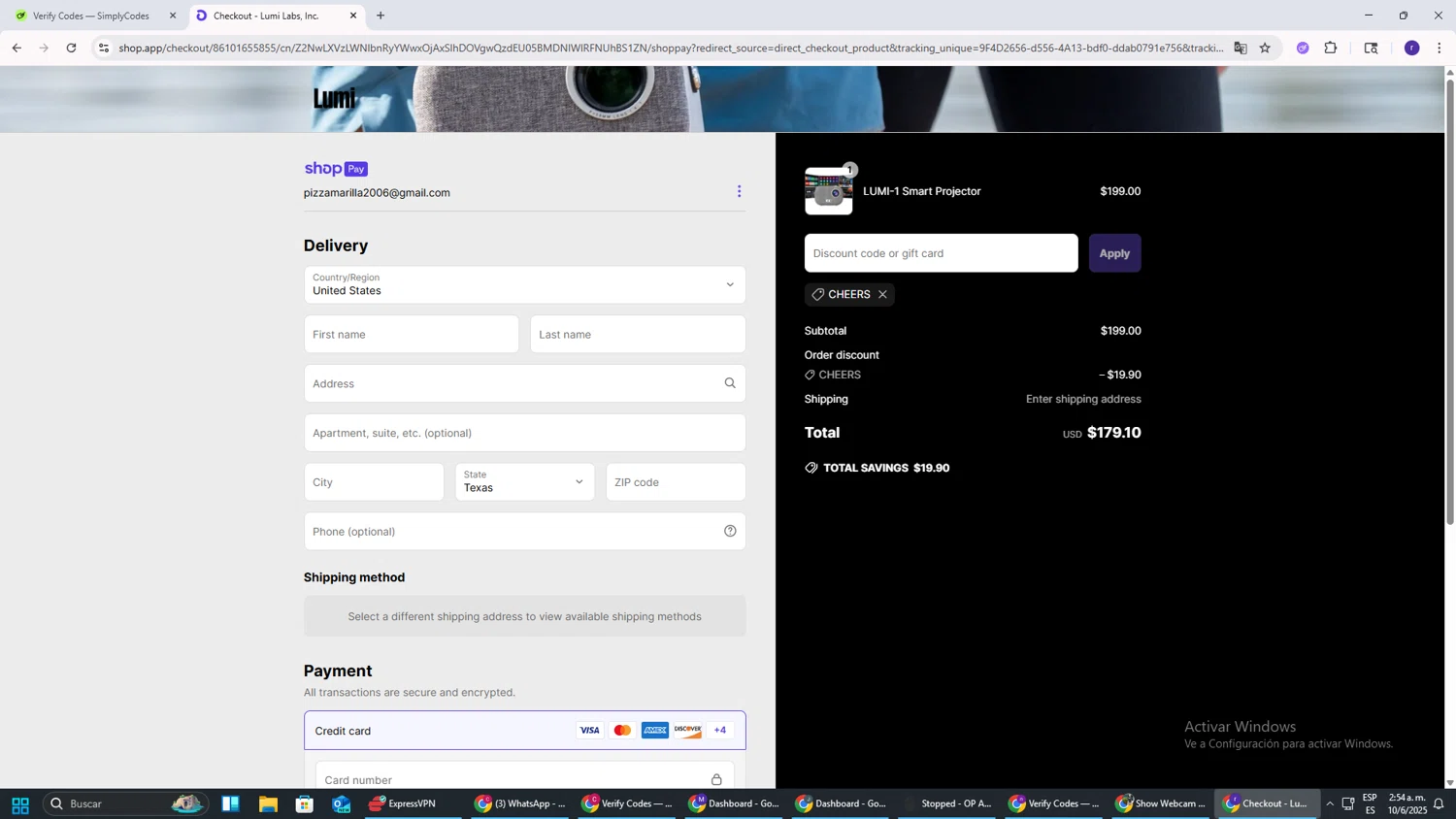
Task: Click the address search magnifier icon
Action: point(730,383)
